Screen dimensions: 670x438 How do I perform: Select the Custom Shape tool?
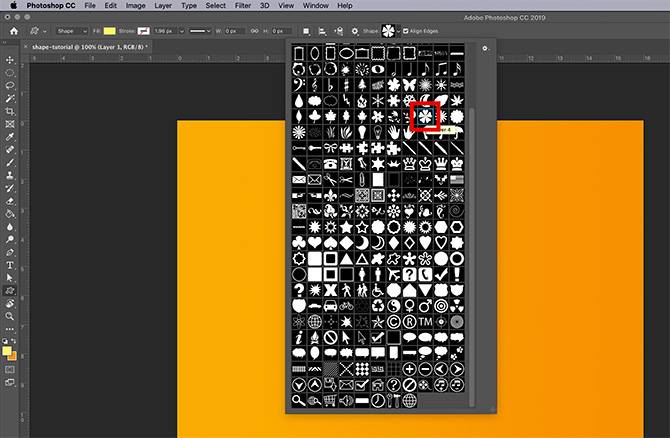tap(9, 291)
